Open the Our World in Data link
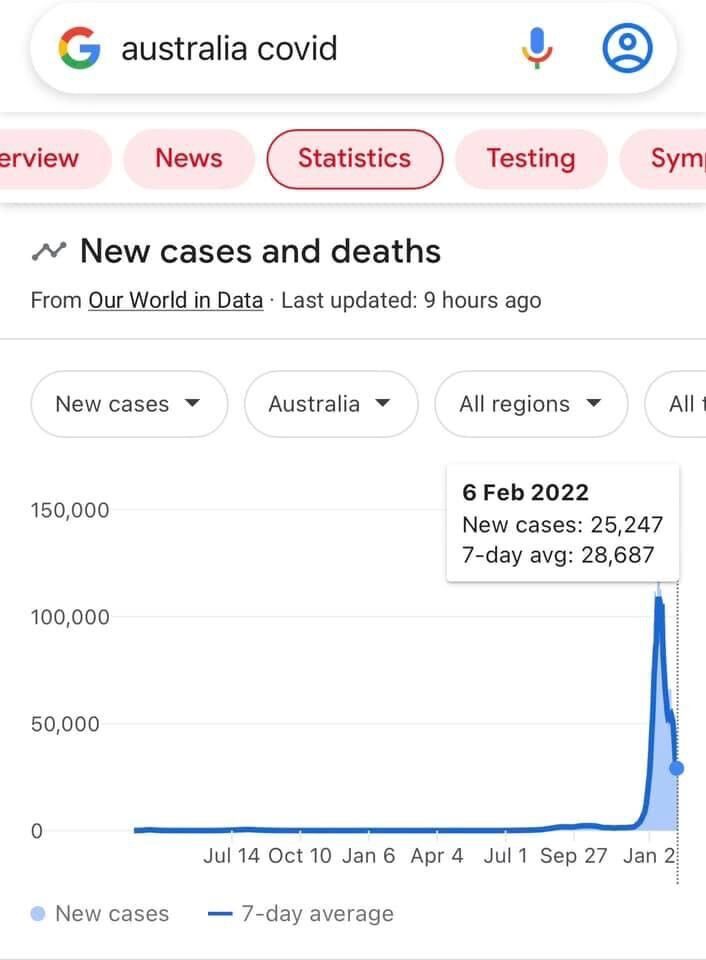 click(x=175, y=300)
